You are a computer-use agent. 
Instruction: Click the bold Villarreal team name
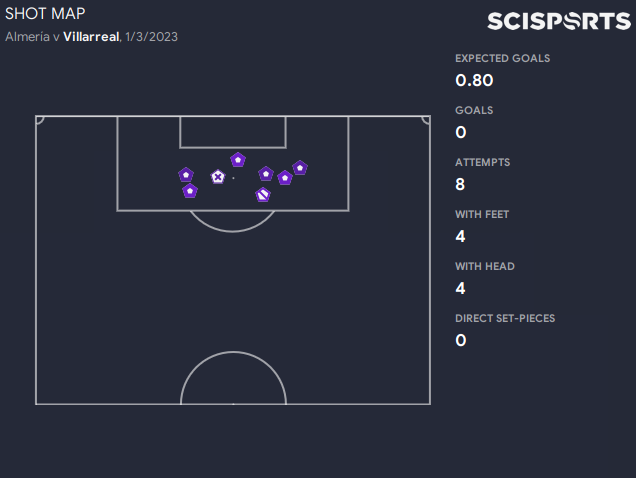point(91,36)
